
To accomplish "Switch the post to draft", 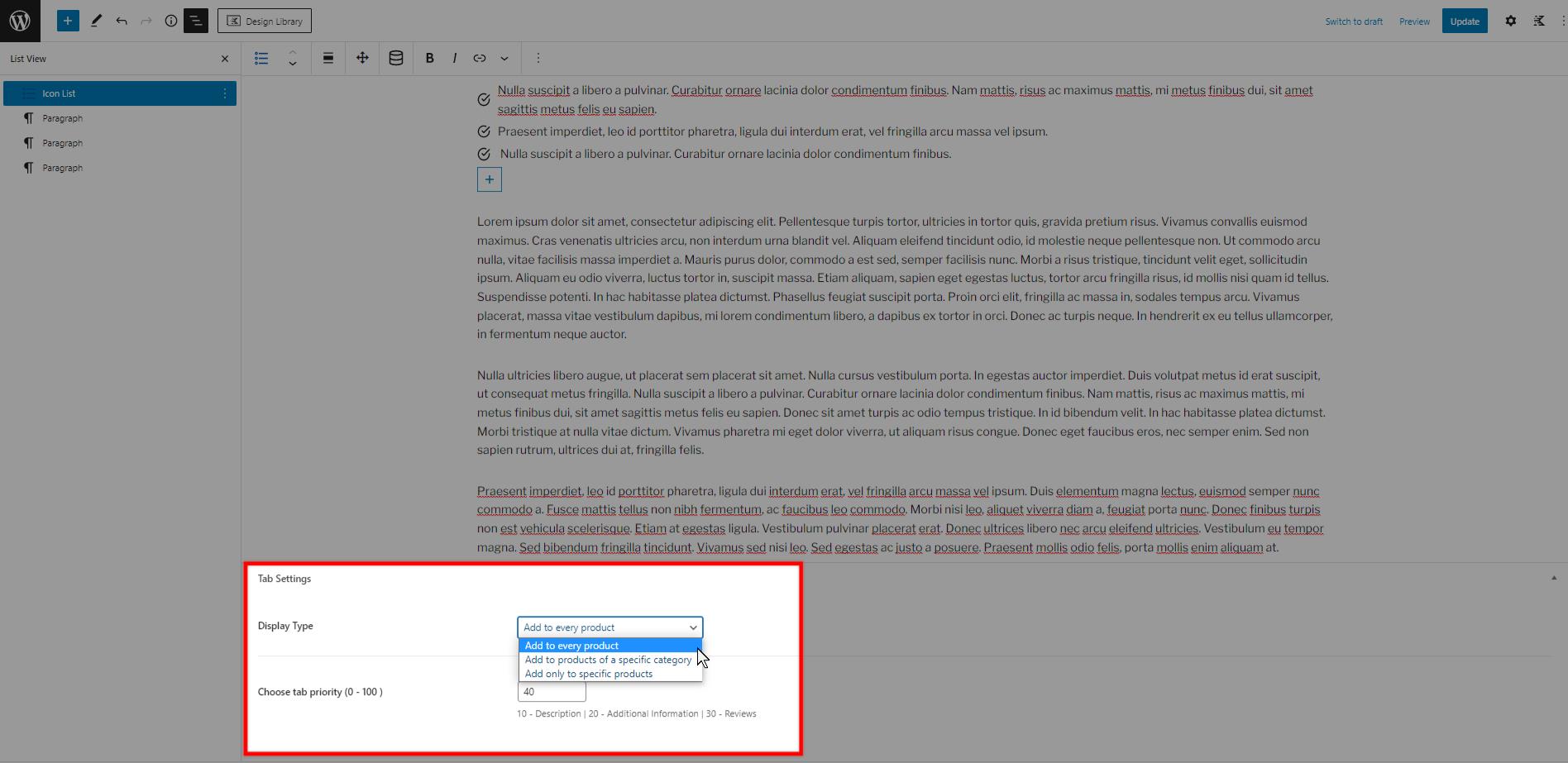I will [1353, 21].
